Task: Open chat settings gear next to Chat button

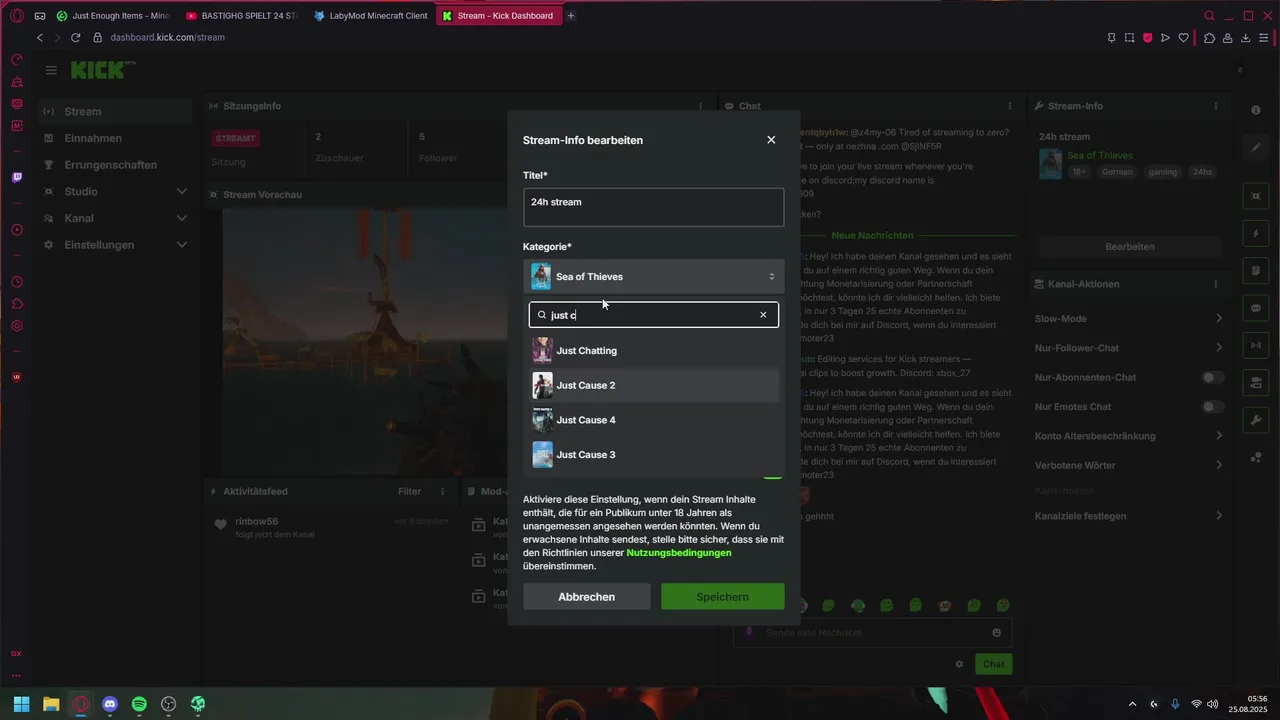Action: pos(959,664)
